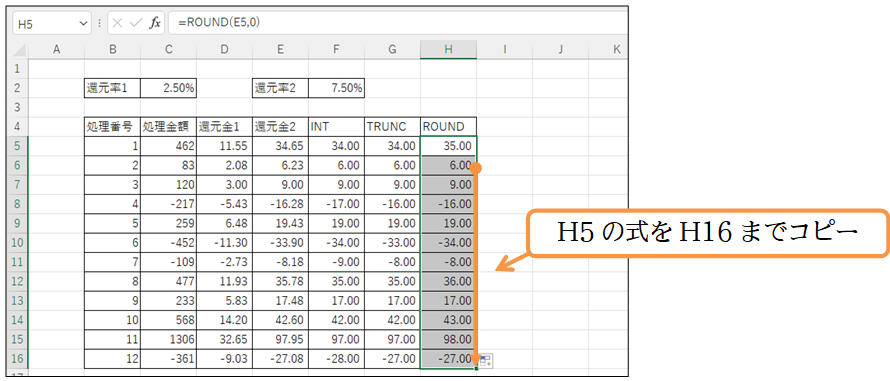The height and width of the screenshot is (381, 890).
Task: Select cell with value 1306
Action: (169, 339)
